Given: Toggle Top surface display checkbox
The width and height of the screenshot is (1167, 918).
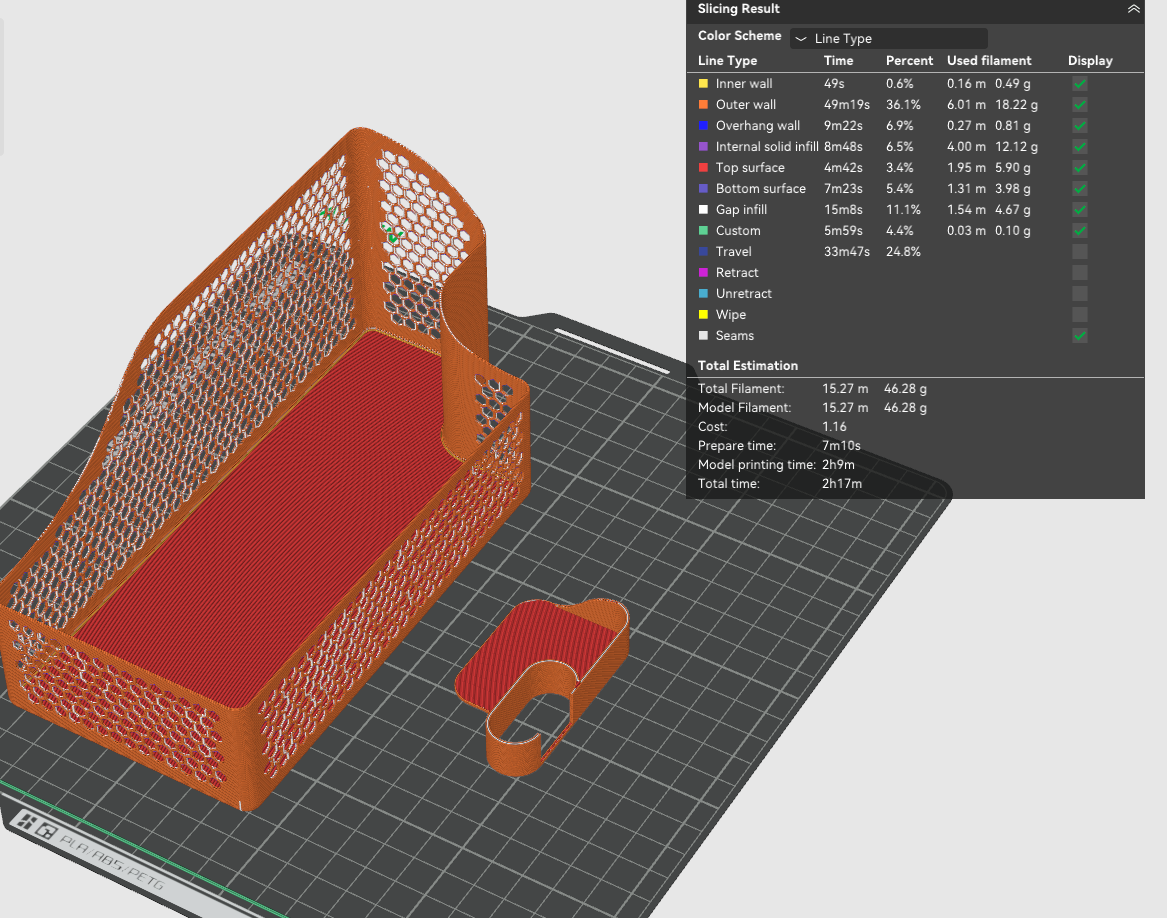Looking at the screenshot, I should [x=1080, y=168].
